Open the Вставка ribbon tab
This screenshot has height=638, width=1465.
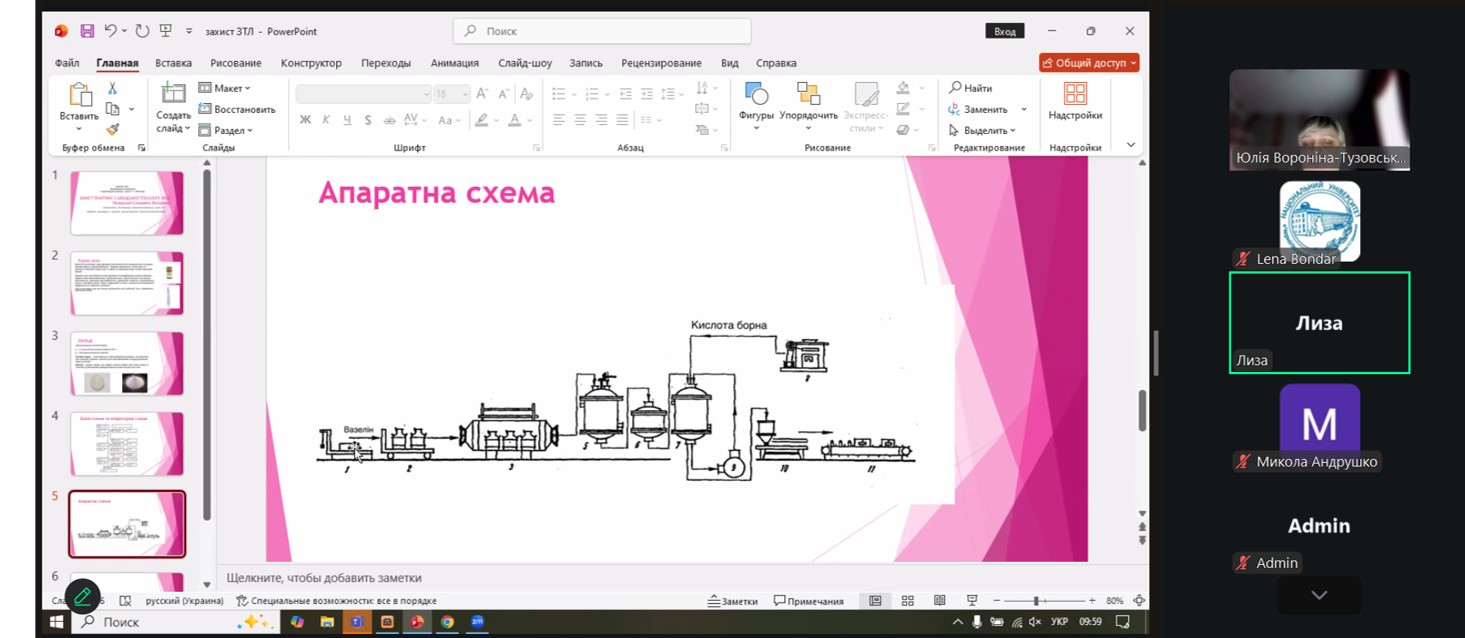tap(173, 63)
